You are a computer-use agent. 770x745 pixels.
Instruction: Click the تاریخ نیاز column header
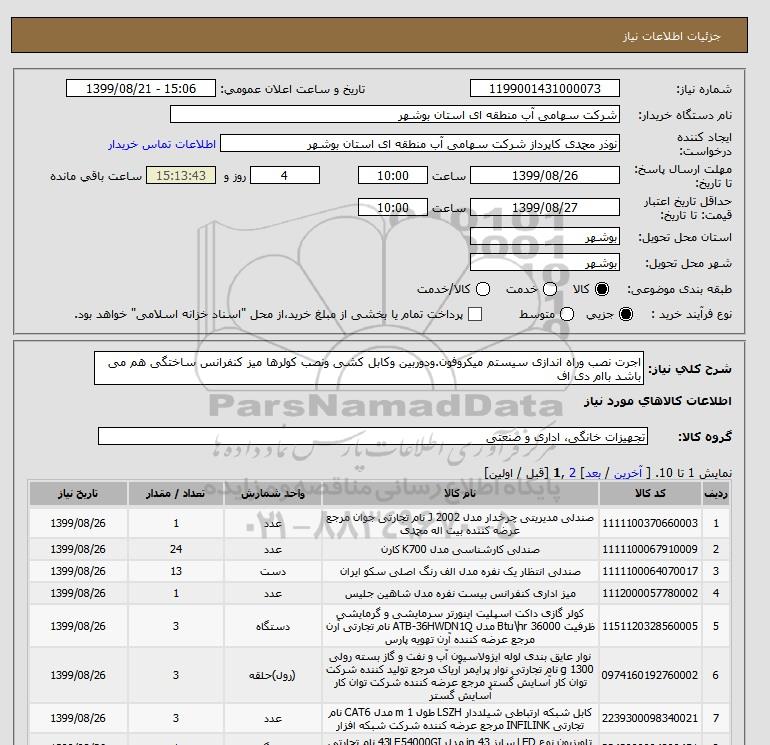(78, 494)
